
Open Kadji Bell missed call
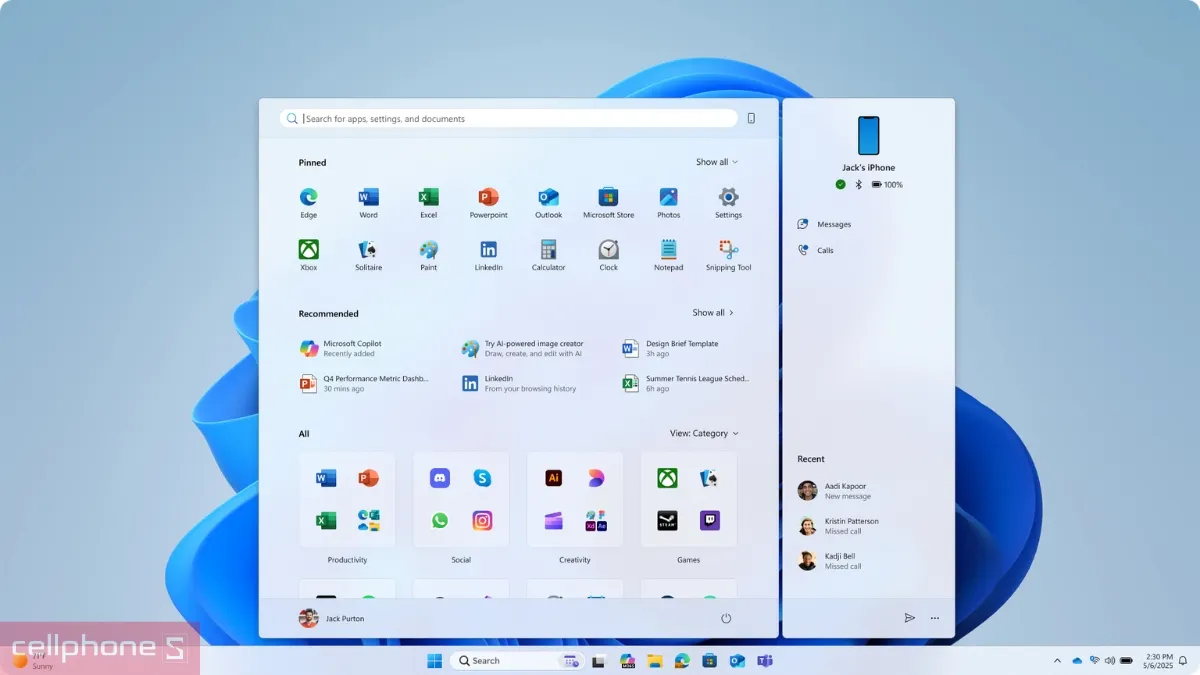click(829, 561)
